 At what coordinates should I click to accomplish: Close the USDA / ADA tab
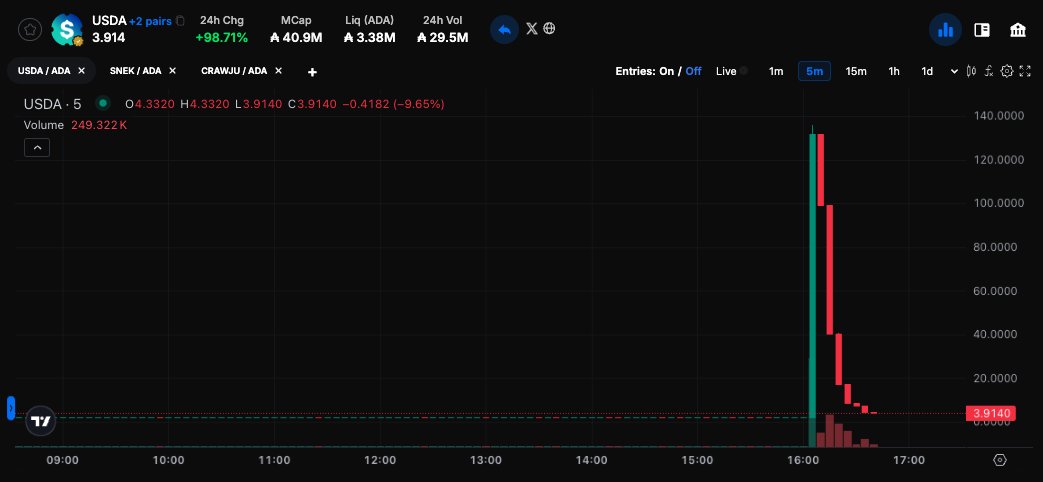81,70
